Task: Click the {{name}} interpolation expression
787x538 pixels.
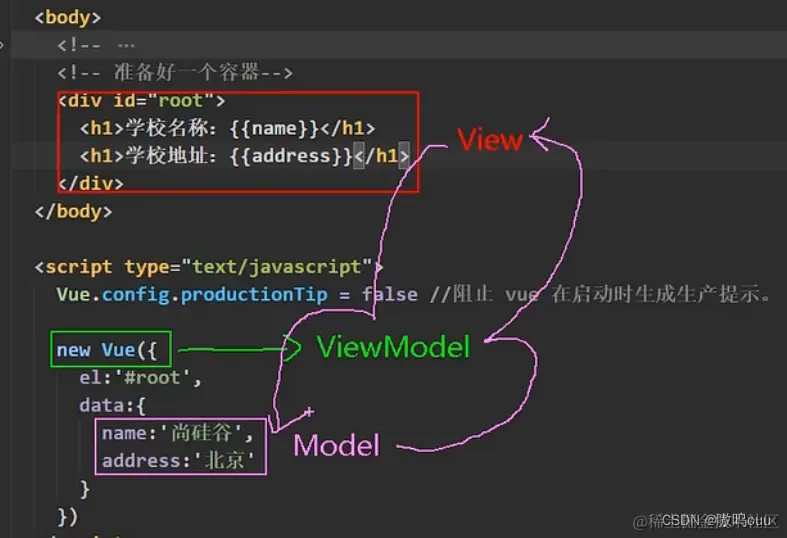Action: click(x=274, y=129)
